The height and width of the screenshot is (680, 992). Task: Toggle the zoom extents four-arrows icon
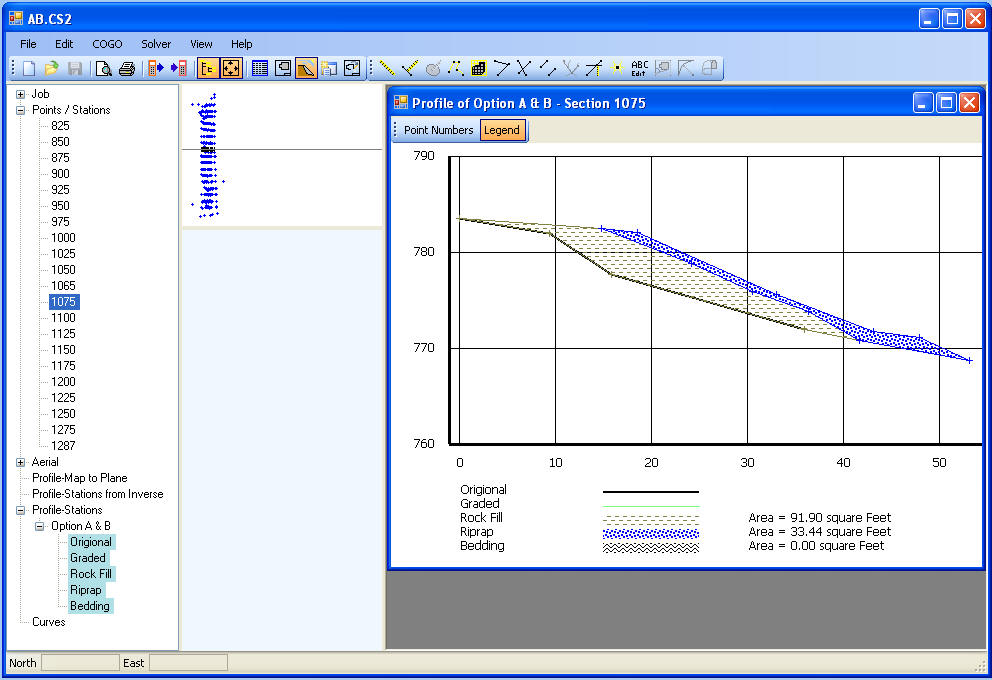pos(231,68)
